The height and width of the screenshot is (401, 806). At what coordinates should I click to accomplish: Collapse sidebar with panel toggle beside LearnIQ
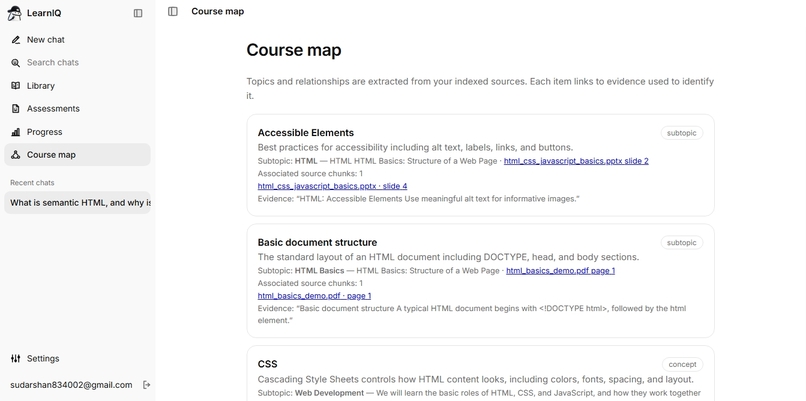click(x=138, y=13)
